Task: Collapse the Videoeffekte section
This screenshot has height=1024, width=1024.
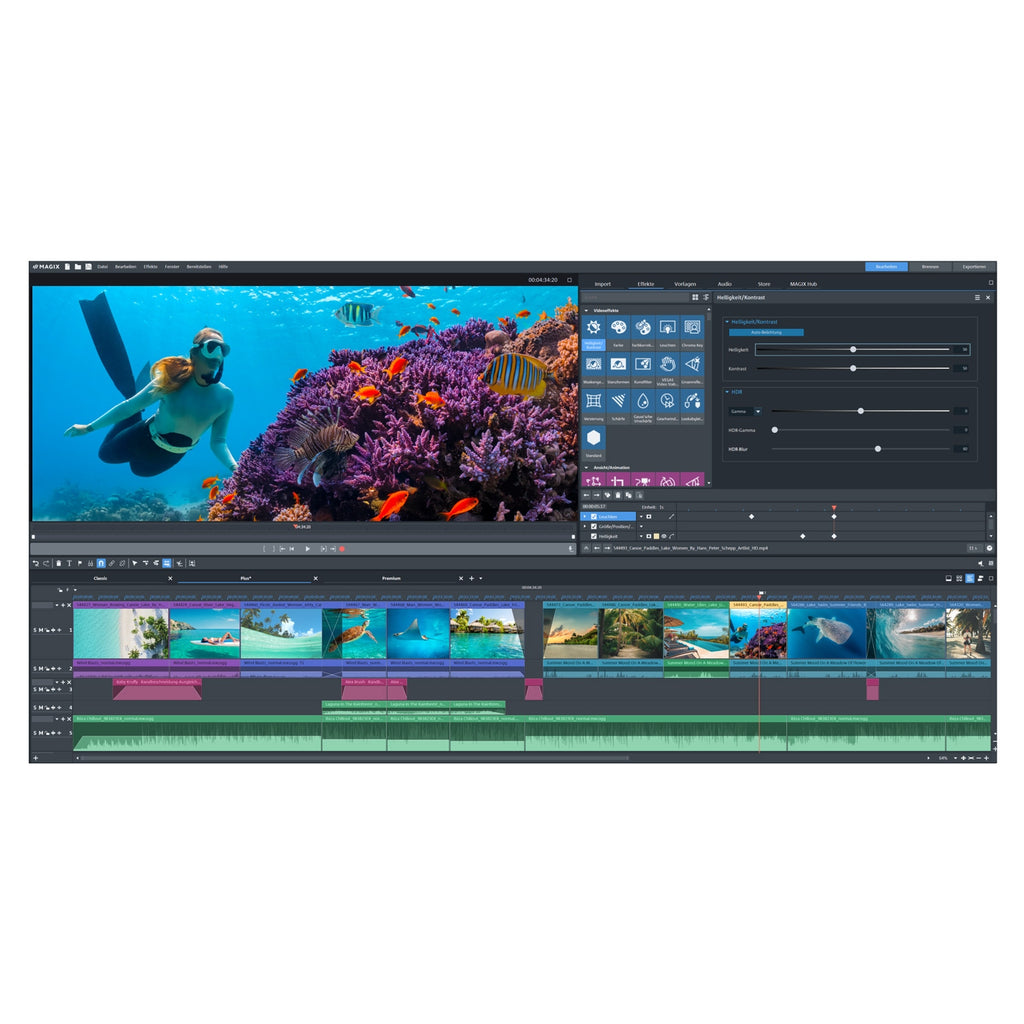Action: [586, 310]
